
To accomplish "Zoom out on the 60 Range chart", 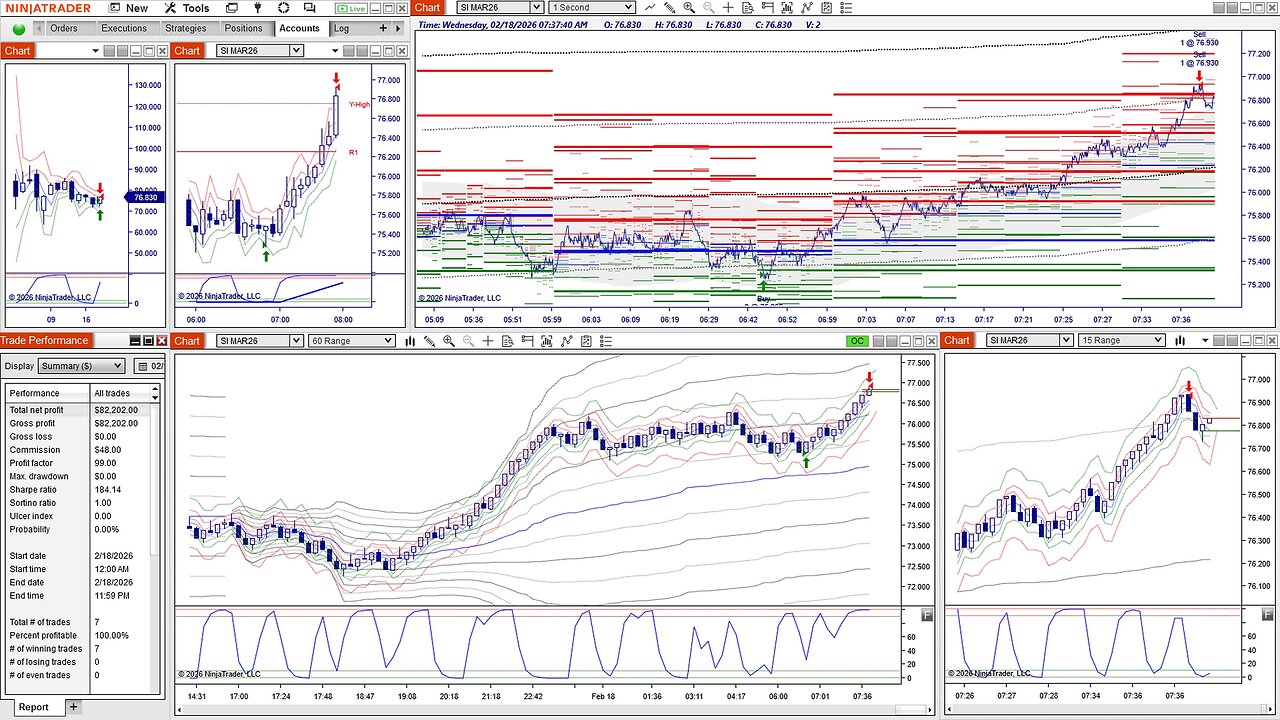I will pyautogui.click(x=468, y=341).
